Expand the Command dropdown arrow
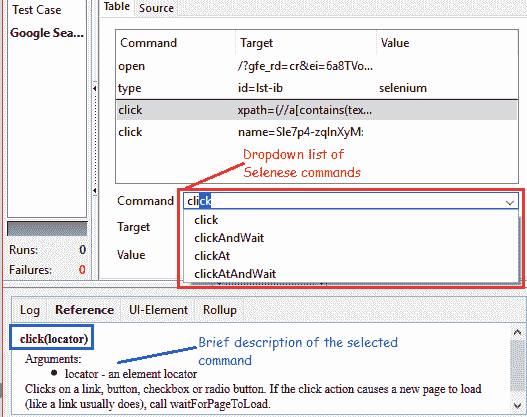 tap(510, 202)
